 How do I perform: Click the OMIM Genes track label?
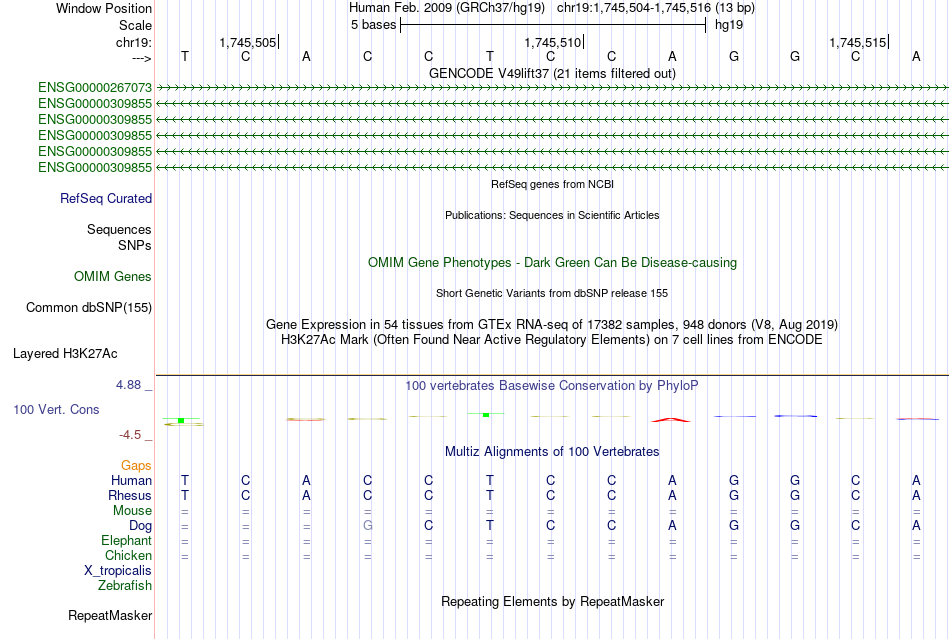coord(113,277)
